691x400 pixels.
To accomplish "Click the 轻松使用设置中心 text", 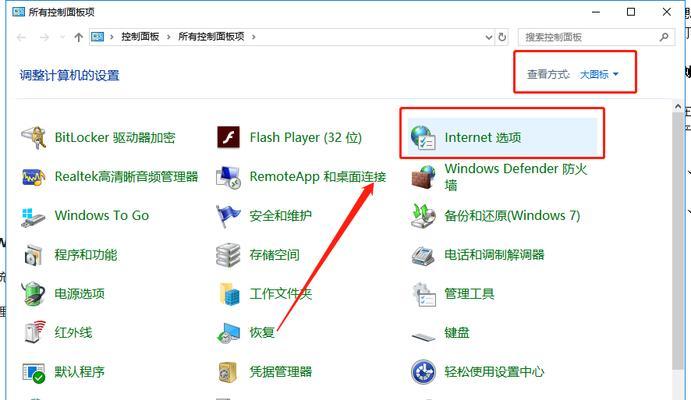I will click(x=494, y=372).
